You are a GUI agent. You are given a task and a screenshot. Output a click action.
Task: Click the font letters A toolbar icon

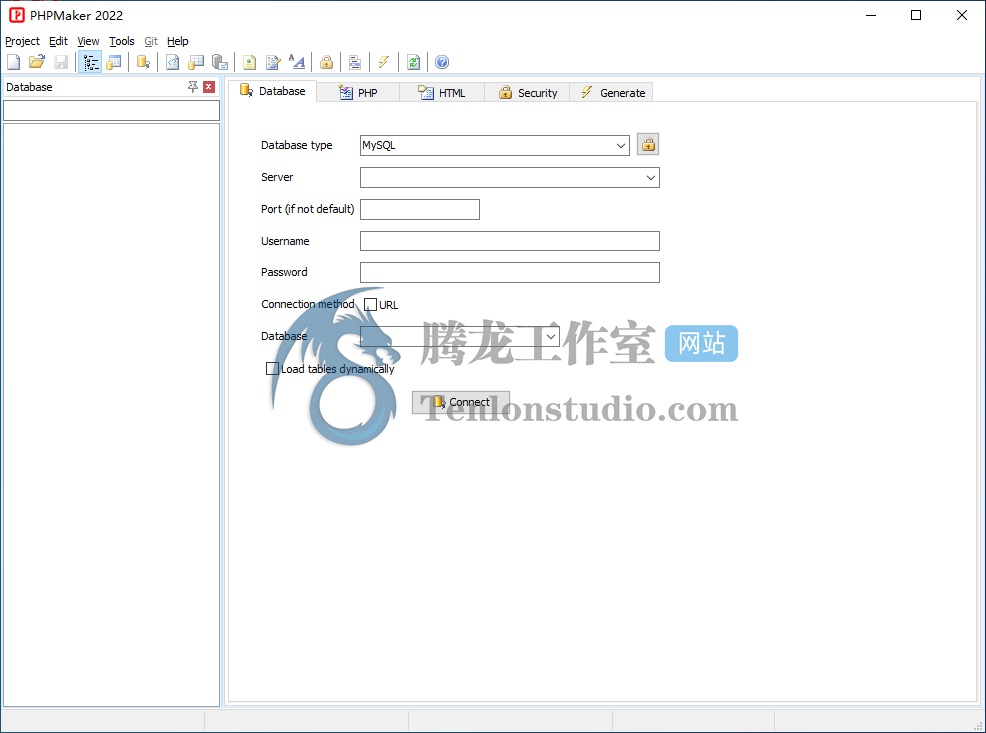click(x=297, y=62)
